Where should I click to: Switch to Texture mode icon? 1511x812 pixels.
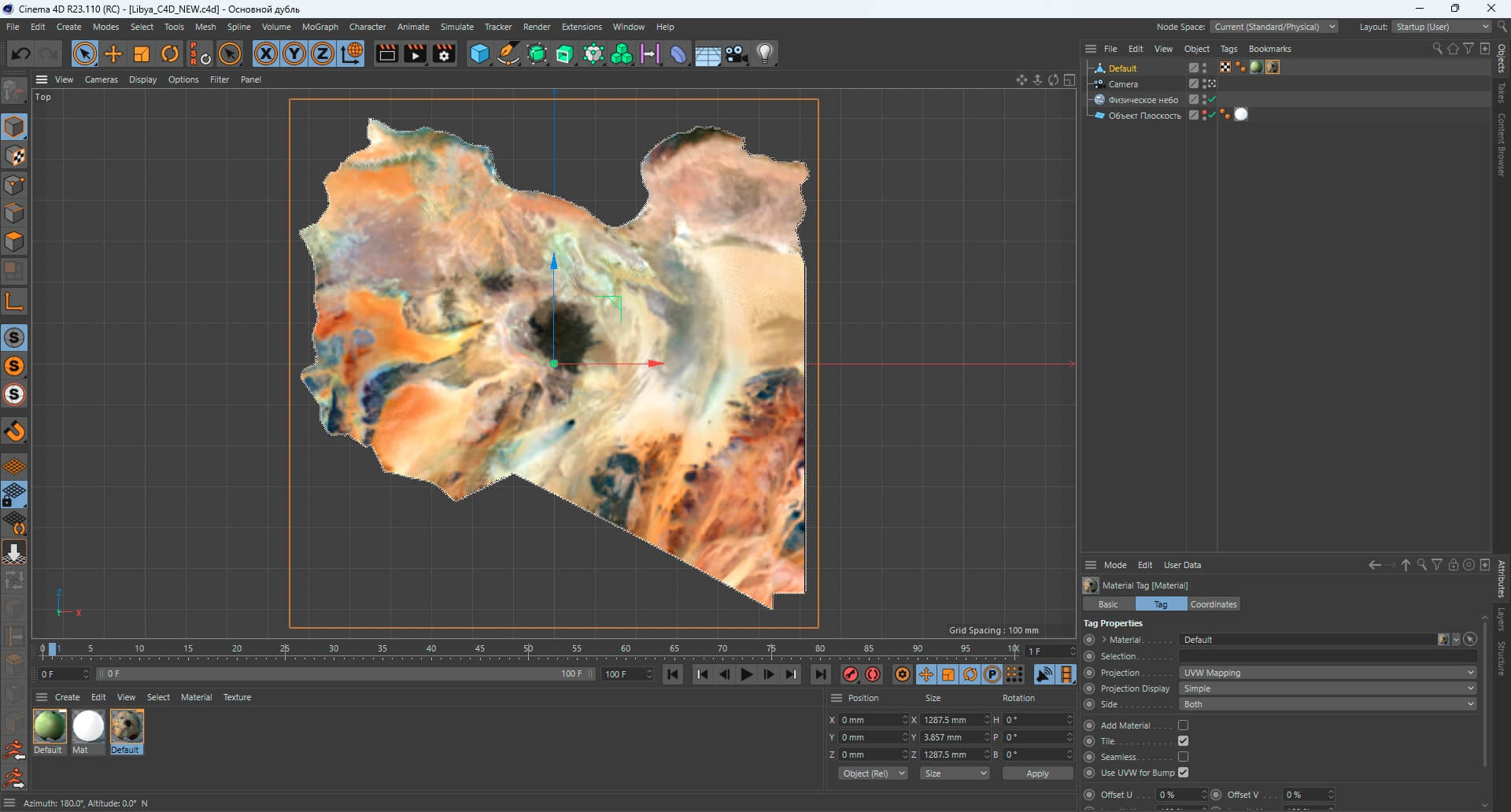pyautogui.click(x=14, y=156)
